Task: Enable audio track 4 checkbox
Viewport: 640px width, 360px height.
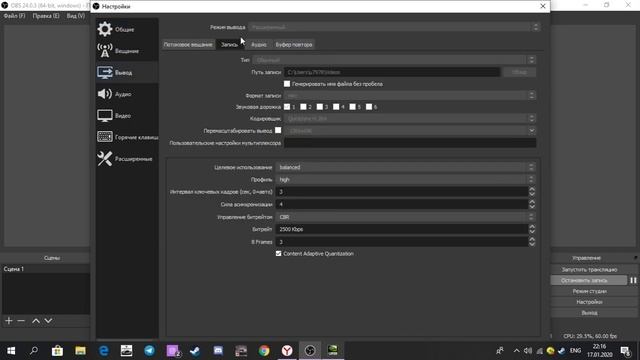Action: tap(336, 107)
